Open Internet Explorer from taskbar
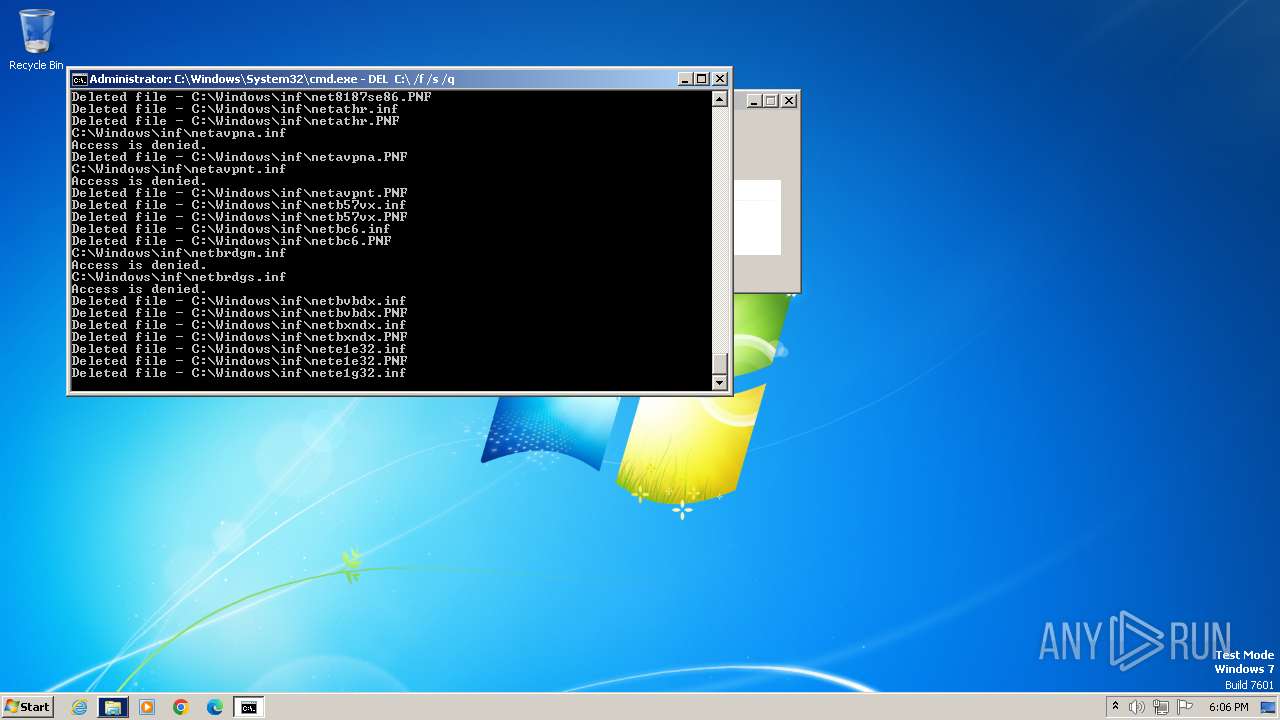This screenshot has height=720, width=1280. (x=80, y=707)
